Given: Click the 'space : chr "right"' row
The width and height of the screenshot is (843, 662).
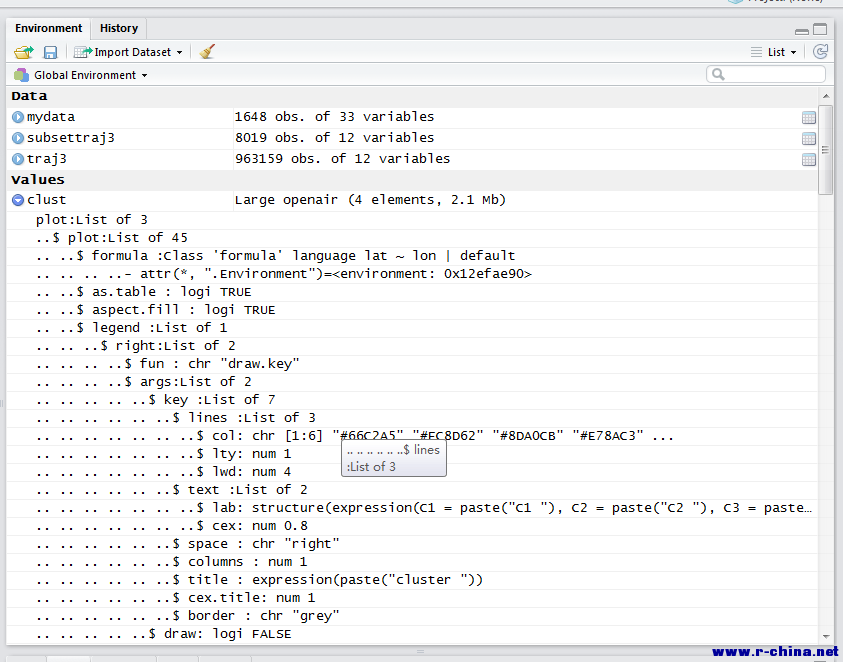Looking at the screenshot, I should (412, 544).
